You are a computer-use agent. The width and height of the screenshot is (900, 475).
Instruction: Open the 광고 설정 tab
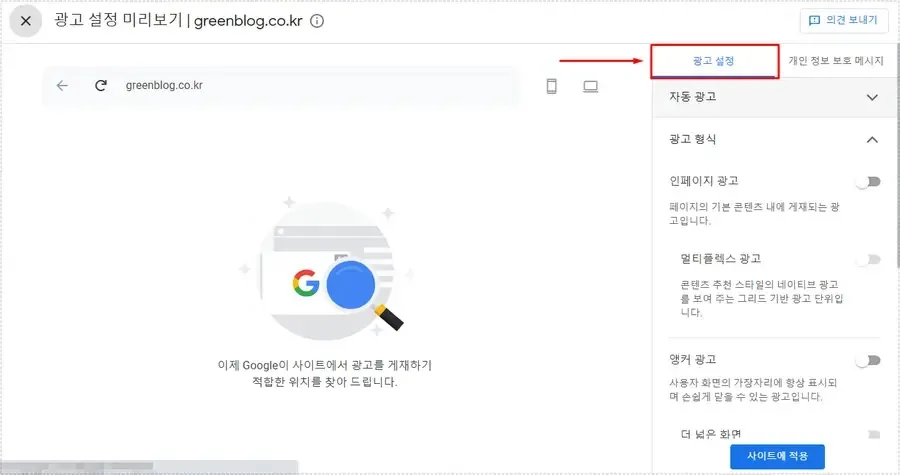pyautogui.click(x=714, y=61)
